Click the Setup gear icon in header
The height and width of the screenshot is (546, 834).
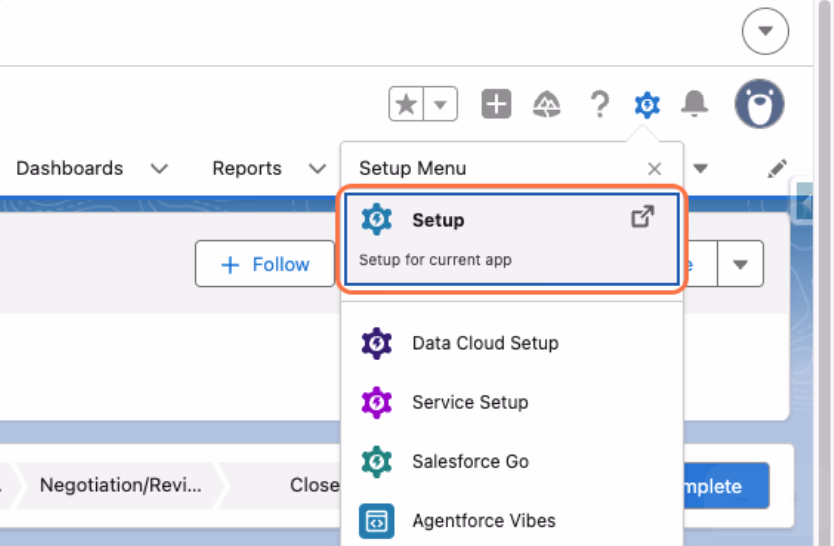click(647, 105)
